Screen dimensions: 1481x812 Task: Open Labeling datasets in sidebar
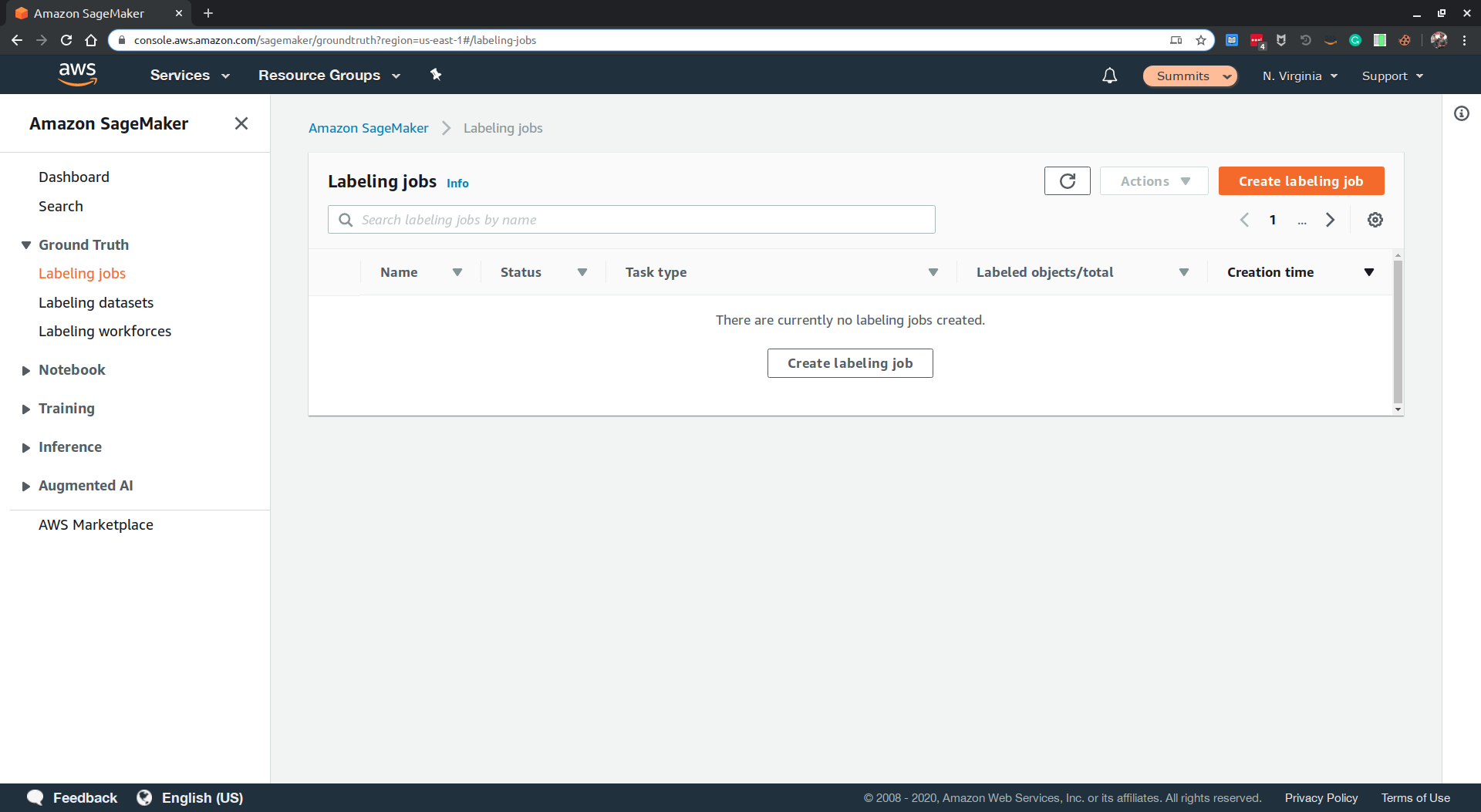96,302
